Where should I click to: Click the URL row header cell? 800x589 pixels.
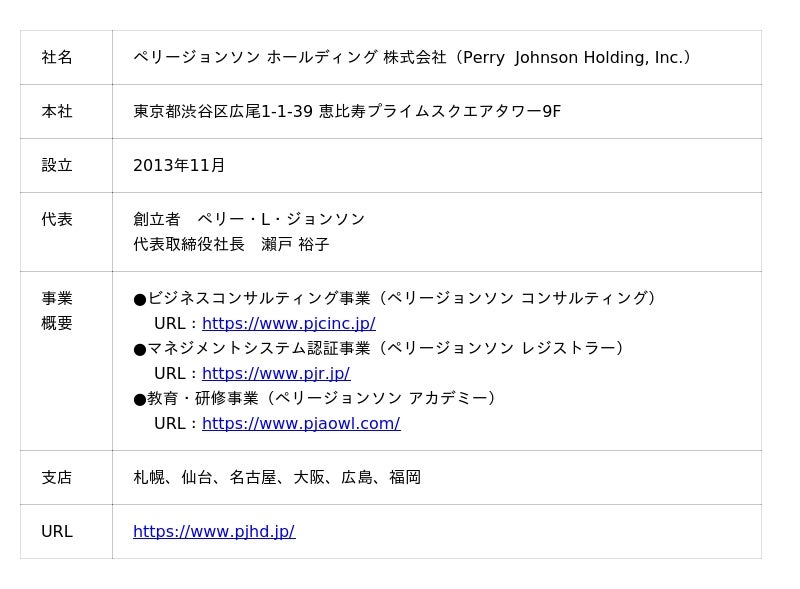tap(66, 532)
